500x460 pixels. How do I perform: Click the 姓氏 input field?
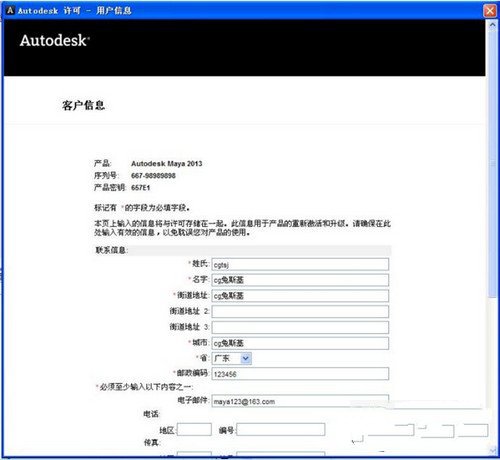tap(300, 264)
